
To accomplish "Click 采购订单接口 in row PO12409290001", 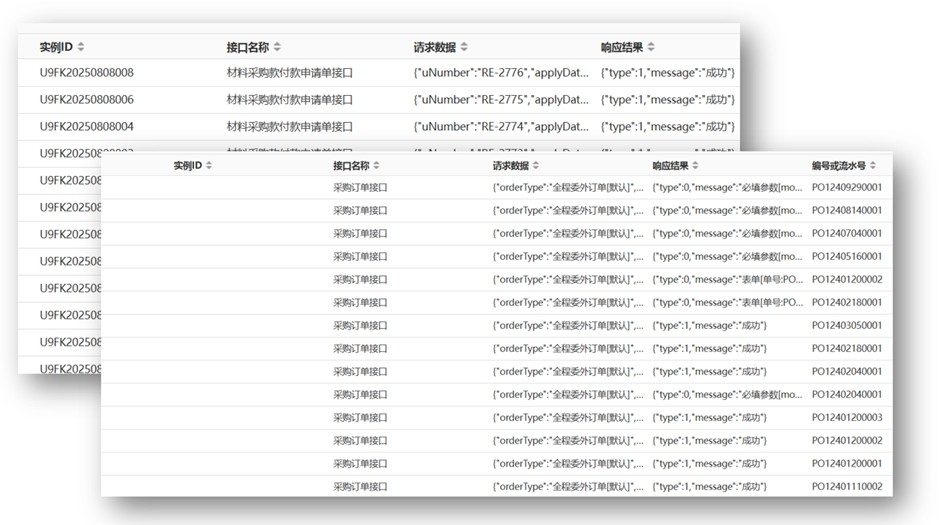I will click(x=360, y=188).
